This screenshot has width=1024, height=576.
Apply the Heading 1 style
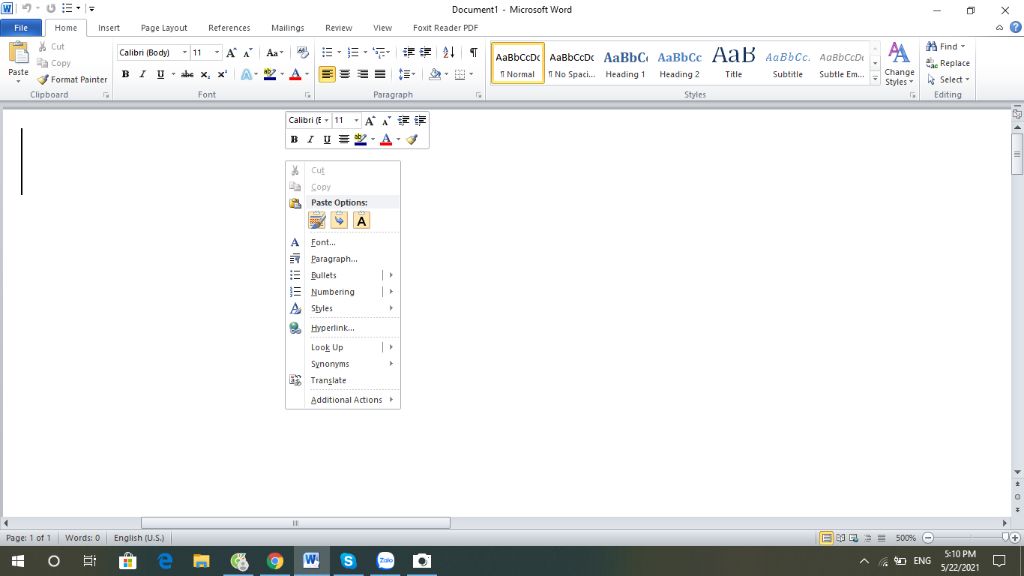[x=625, y=63]
